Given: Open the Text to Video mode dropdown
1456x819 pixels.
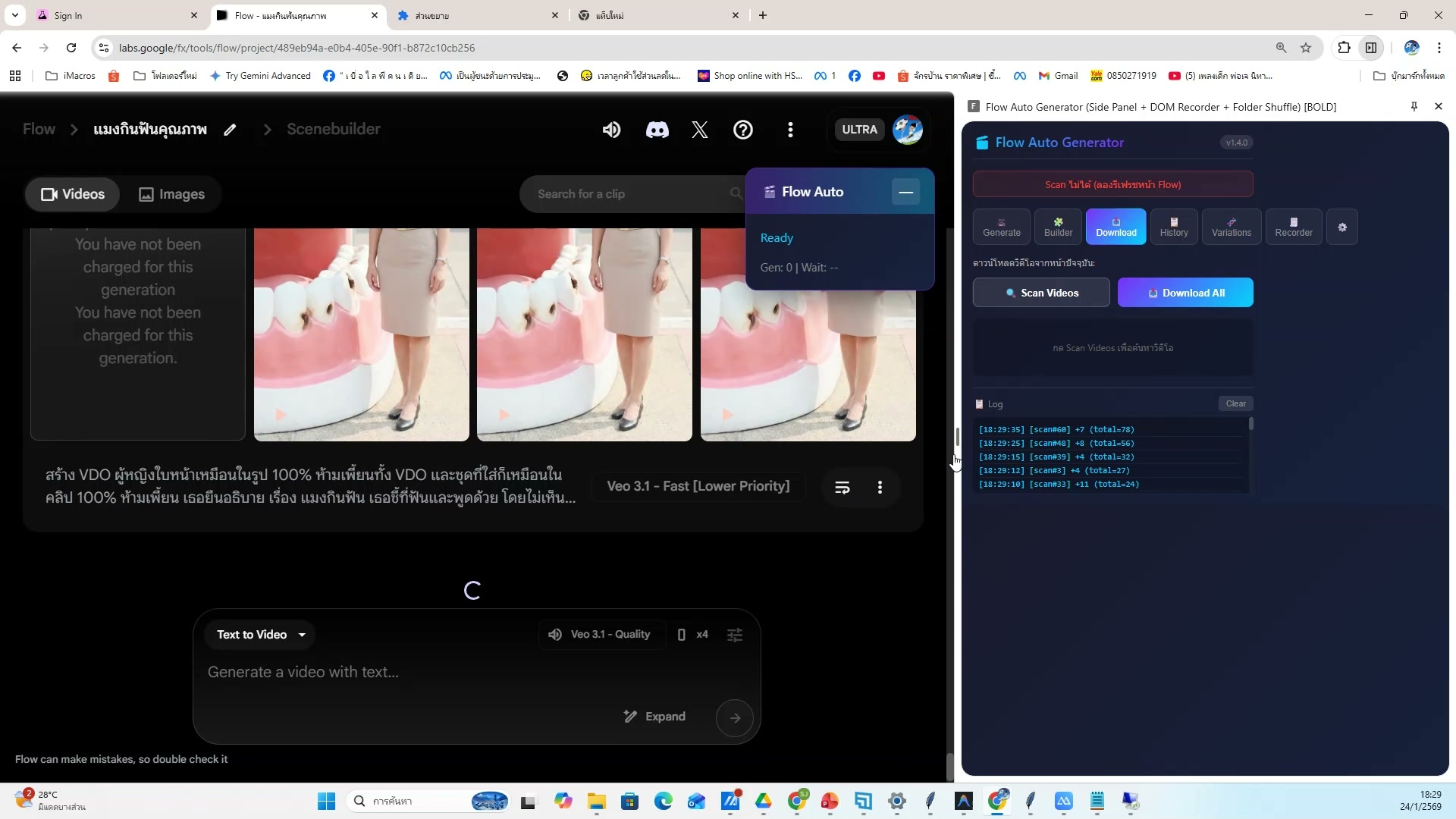Looking at the screenshot, I should click(260, 635).
